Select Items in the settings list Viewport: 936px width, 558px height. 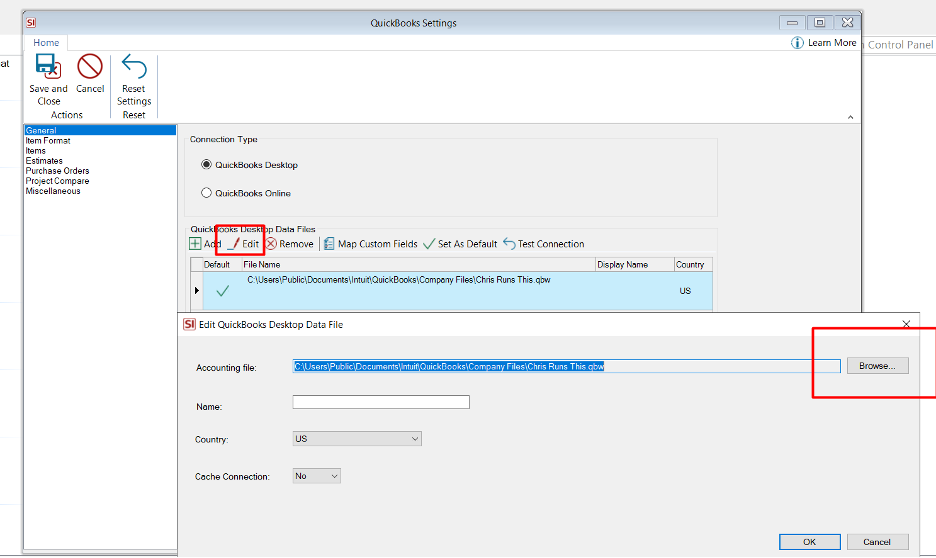(35, 151)
